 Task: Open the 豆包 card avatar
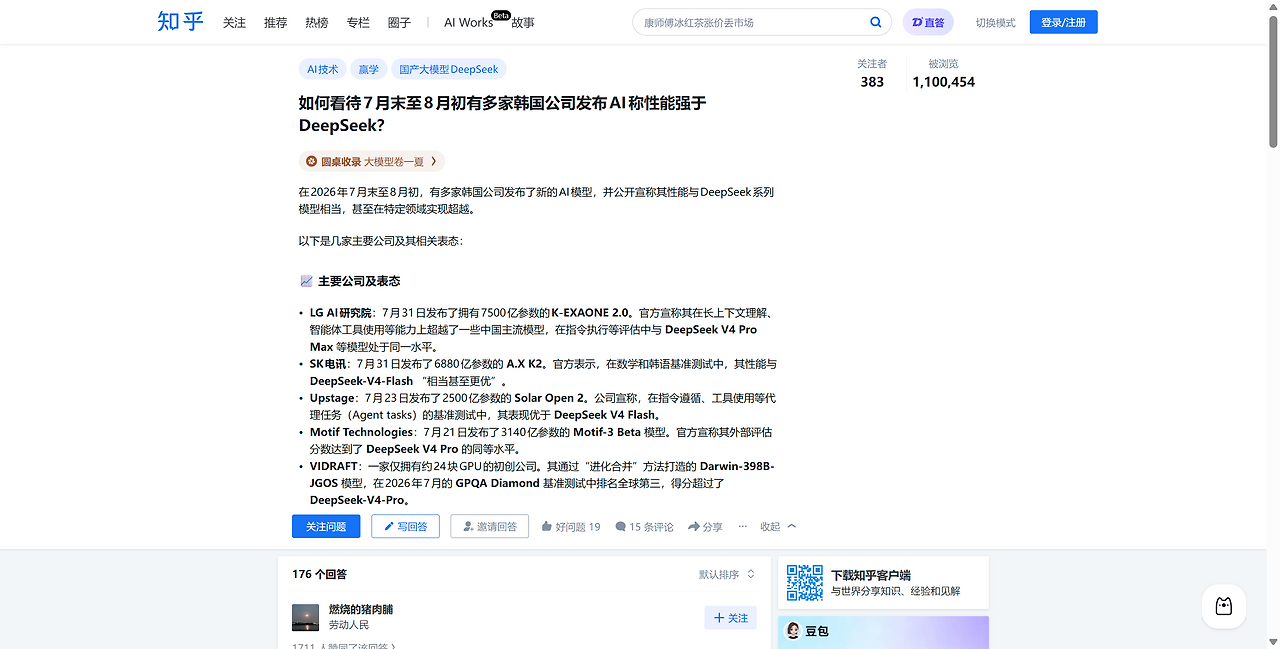[793, 631]
